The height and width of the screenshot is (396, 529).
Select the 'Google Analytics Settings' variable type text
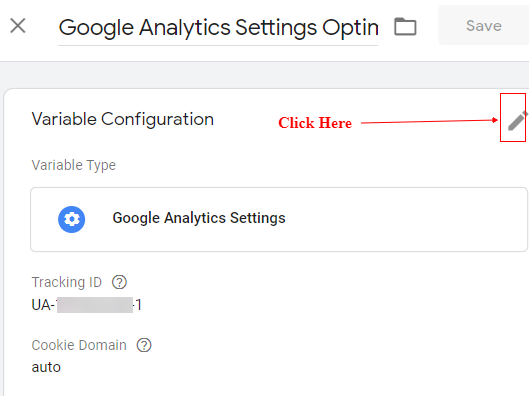199,218
